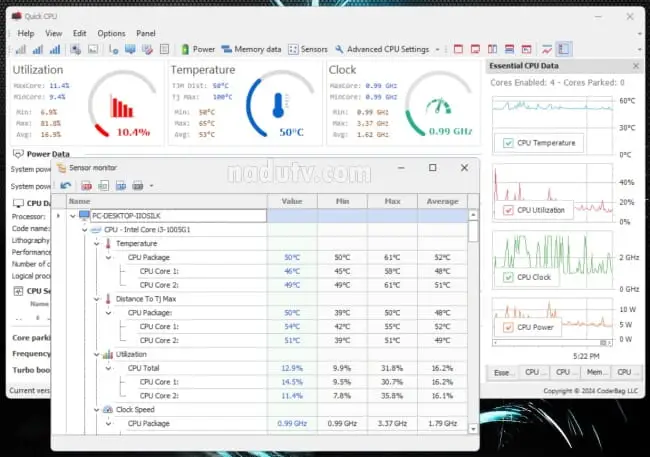Viewport: 650px width, 457px height.
Task: Click the red line chart toolbar icon
Action: (x=547, y=49)
